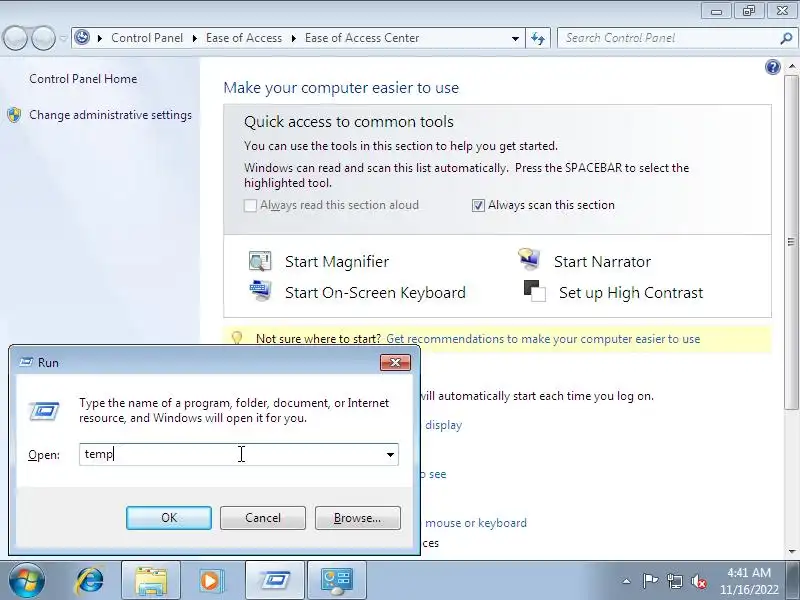
Task: Click the network tray icon
Action: 675,581
